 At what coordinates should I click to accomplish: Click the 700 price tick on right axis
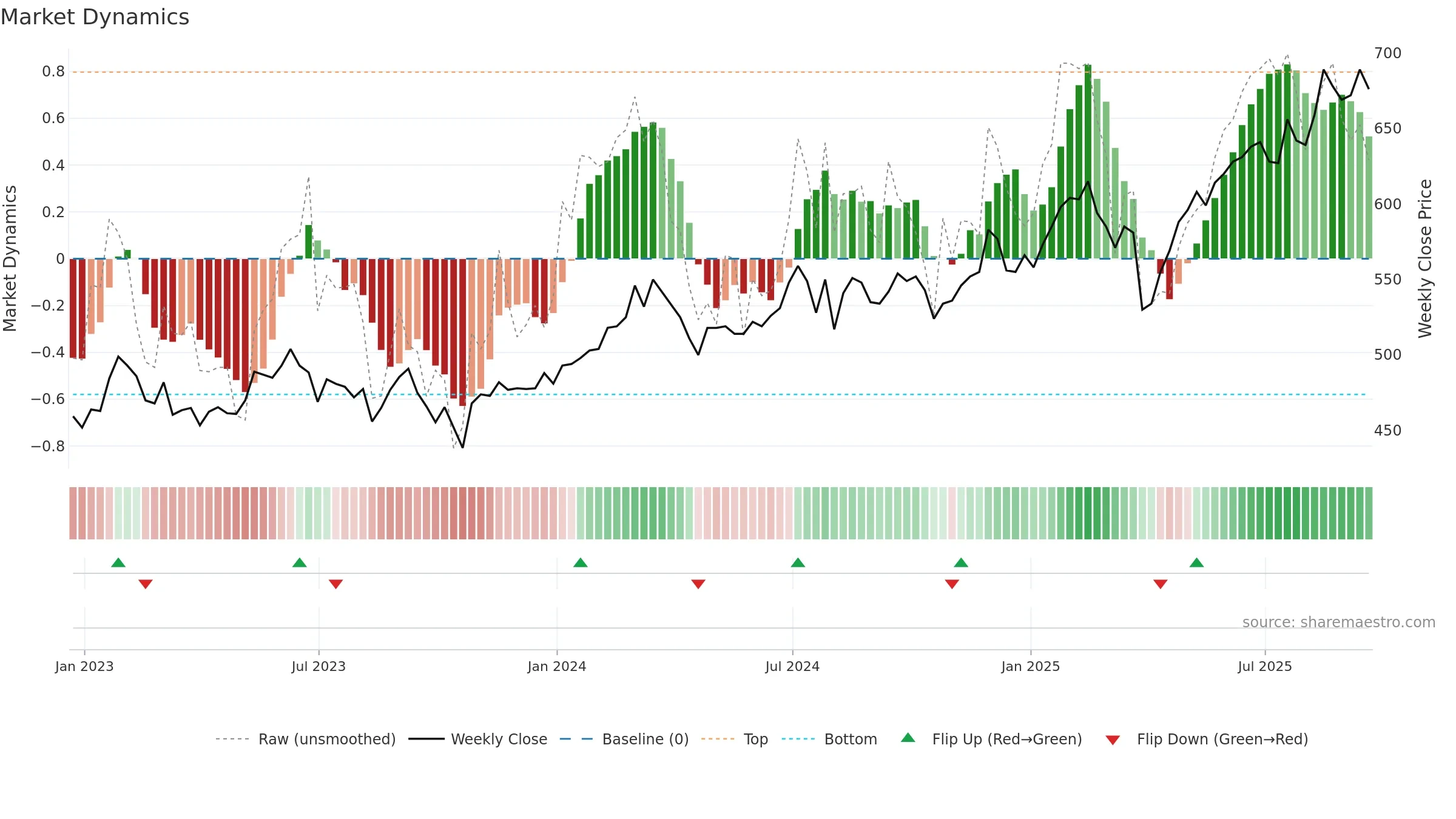1388,53
